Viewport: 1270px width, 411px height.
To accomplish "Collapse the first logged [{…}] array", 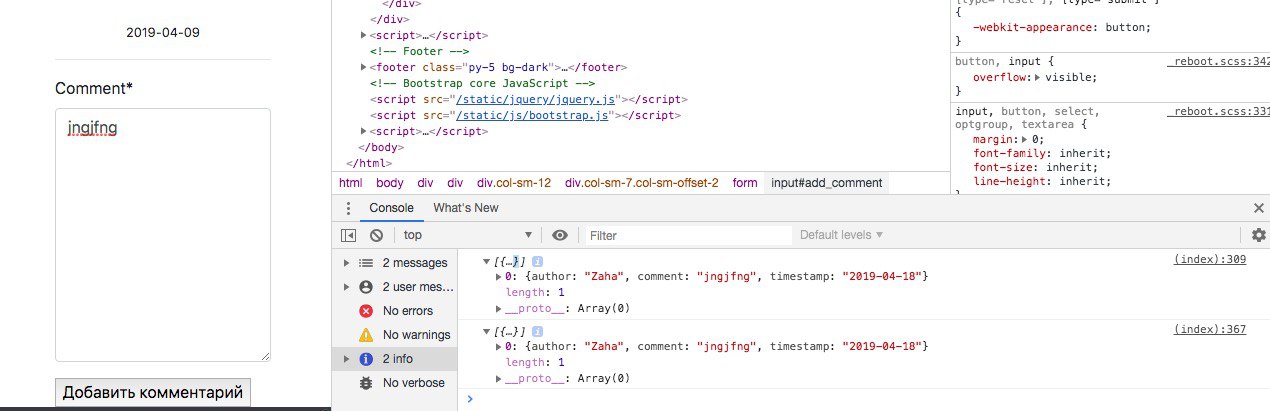I will [486, 261].
